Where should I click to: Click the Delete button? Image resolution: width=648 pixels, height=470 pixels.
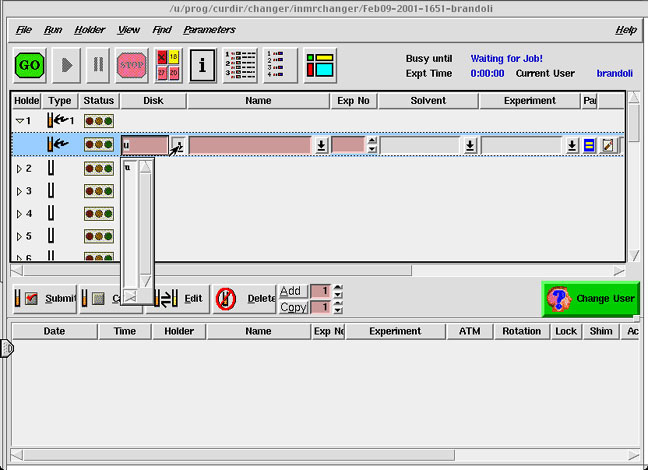coord(245,298)
